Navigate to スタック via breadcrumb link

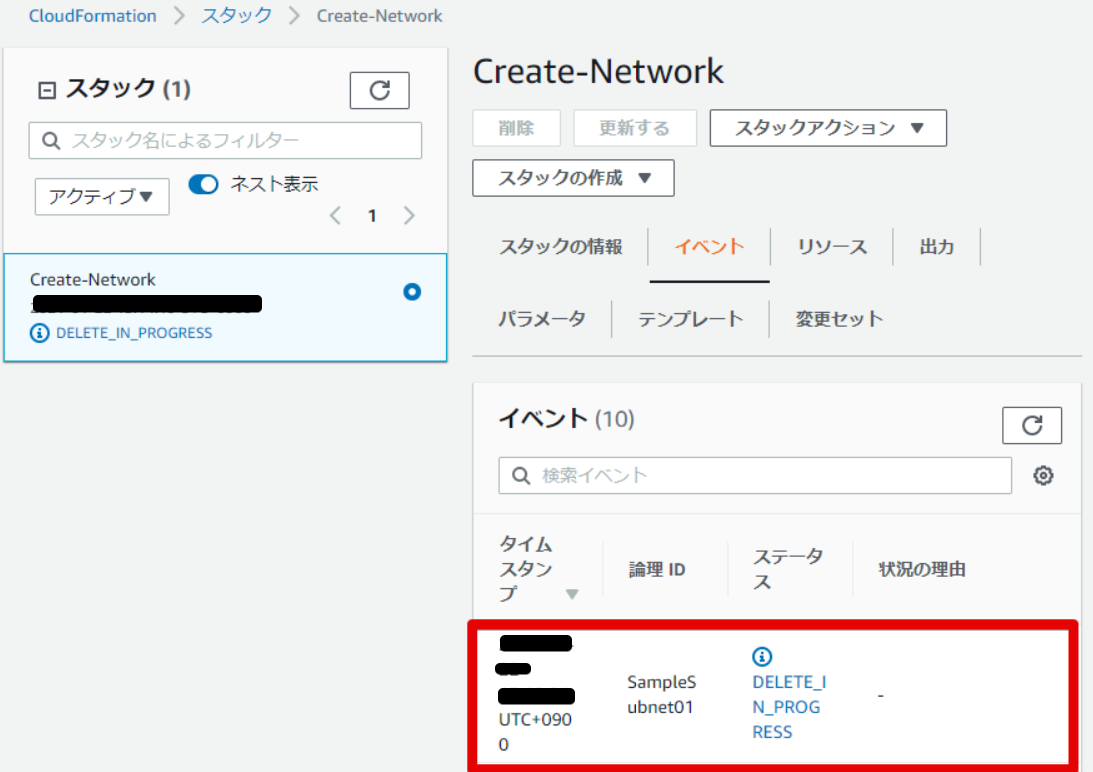coord(235,15)
